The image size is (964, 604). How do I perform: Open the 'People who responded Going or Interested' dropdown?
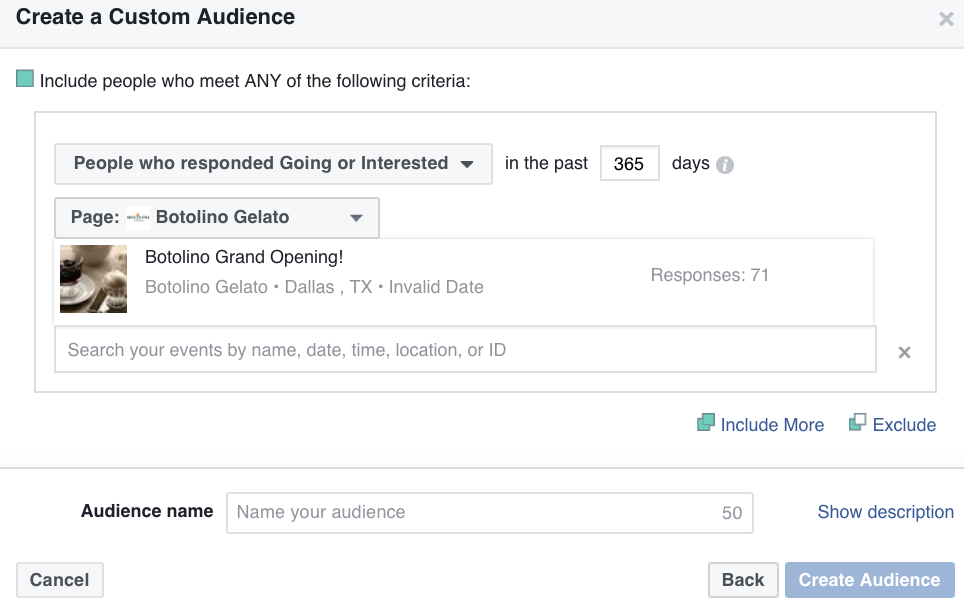click(x=273, y=164)
